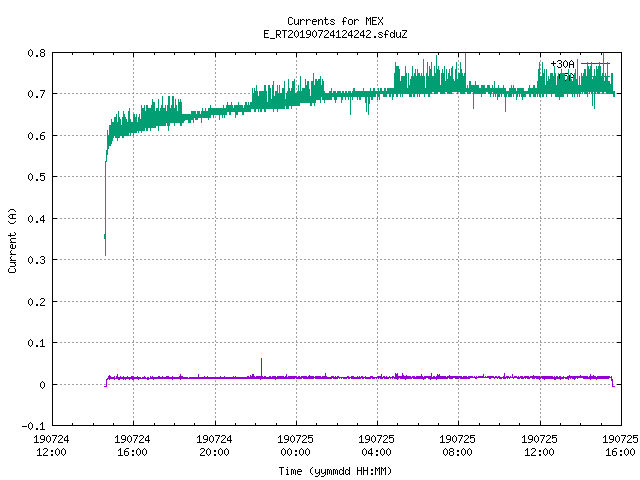Click the x-axis label '190725 04:00'

(376, 445)
